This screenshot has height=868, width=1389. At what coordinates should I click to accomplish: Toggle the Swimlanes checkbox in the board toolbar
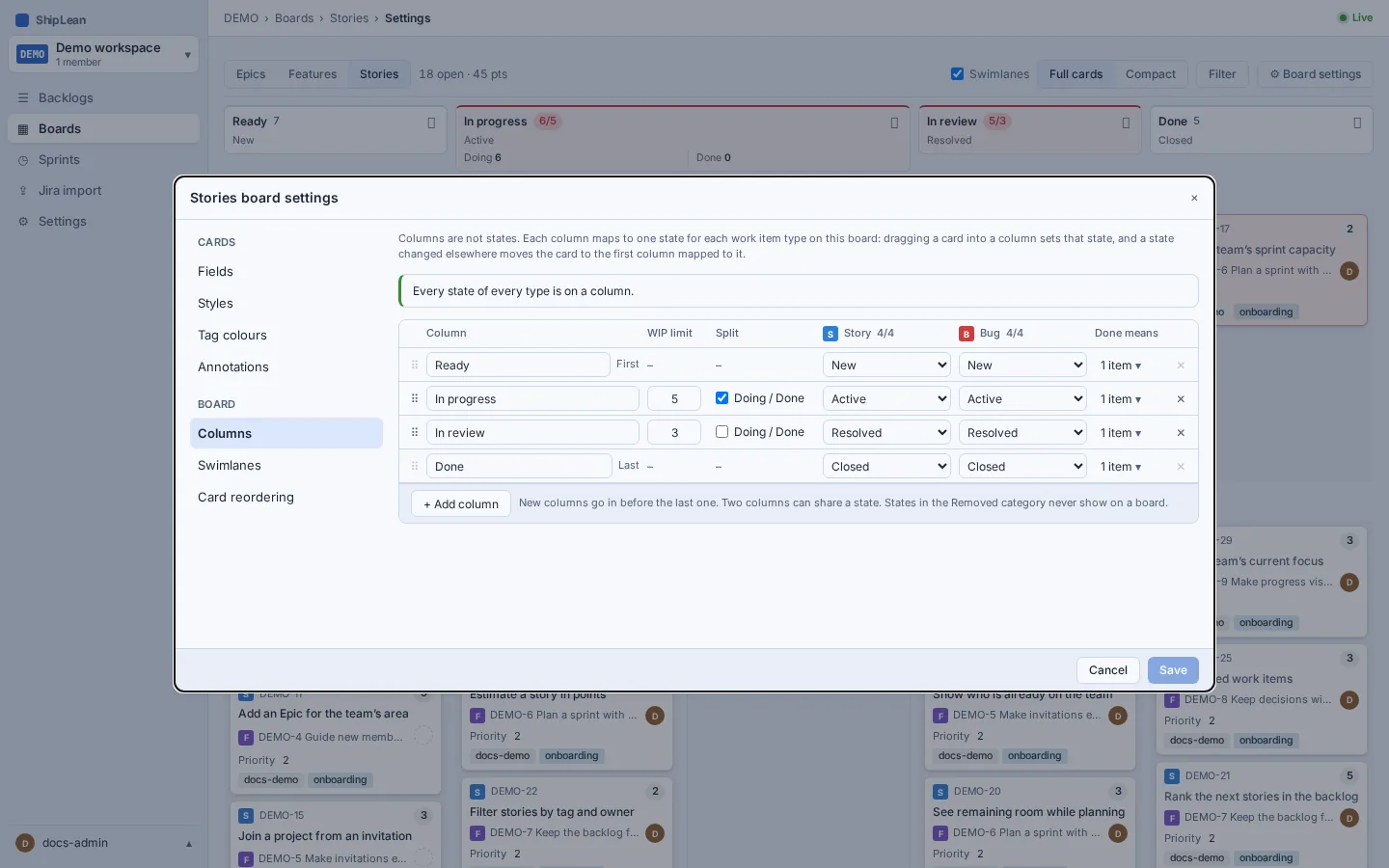point(957,74)
